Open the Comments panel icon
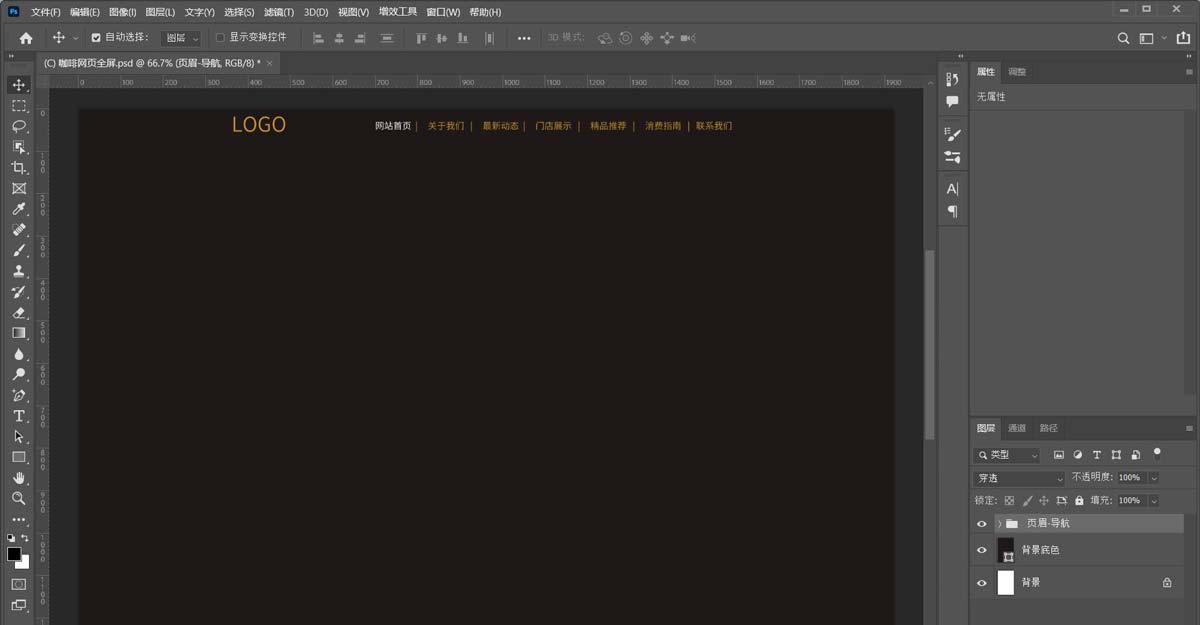The image size is (1200, 625). point(952,101)
